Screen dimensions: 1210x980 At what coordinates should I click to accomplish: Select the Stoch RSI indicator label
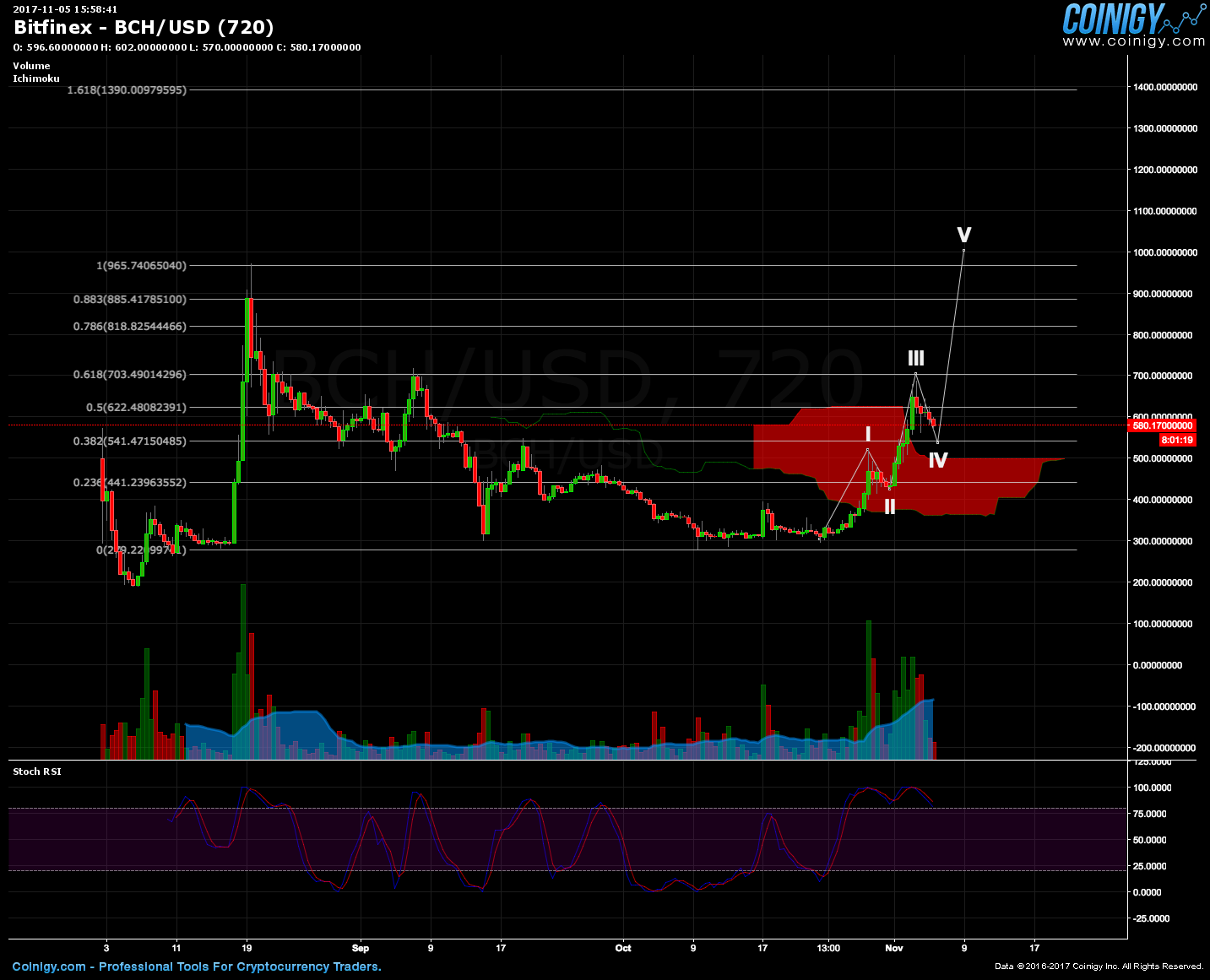click(x=37, y=772)
